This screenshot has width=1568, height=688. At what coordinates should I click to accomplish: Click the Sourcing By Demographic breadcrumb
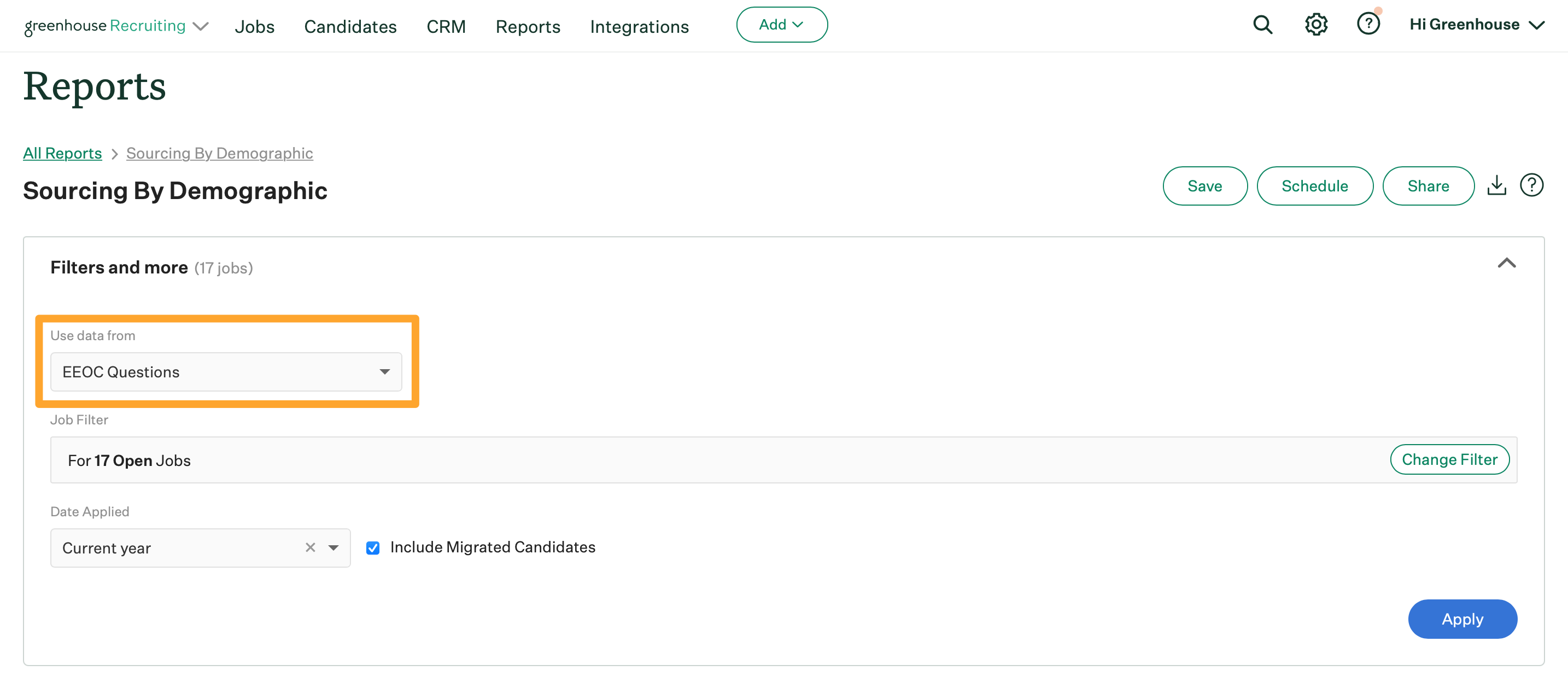tap(220, 152)
